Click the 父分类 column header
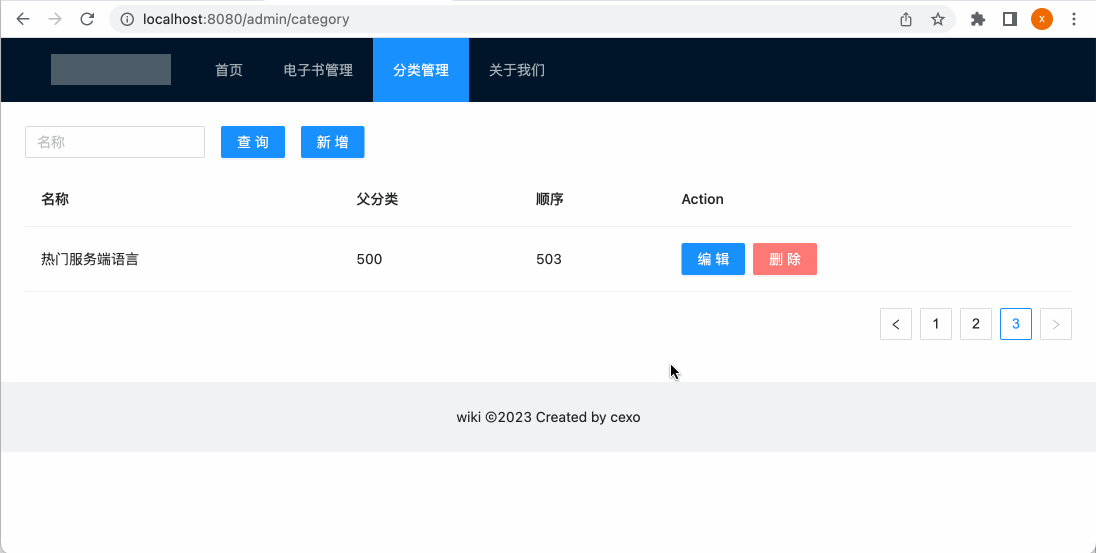This screenshot has width=1096, height=553. 377,199
